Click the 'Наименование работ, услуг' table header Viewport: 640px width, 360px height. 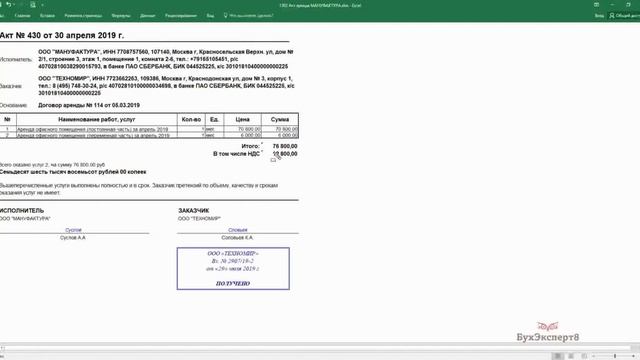pos(97,120)
